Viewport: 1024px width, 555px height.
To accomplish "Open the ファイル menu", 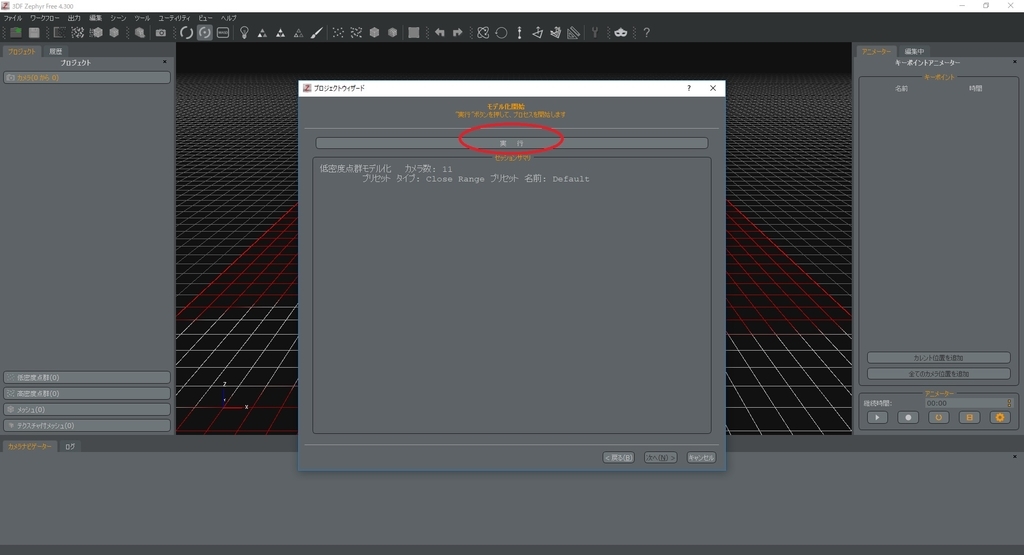I will (12, 18).
